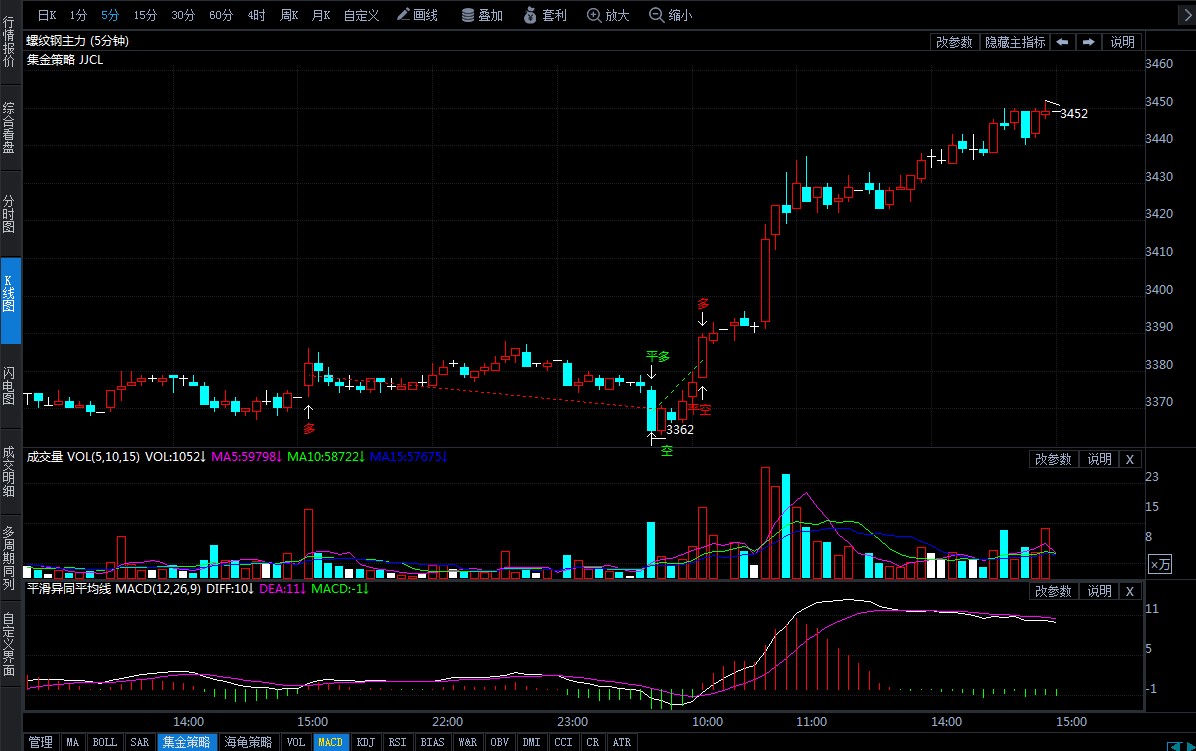The image size is (1196, 751).
Task: Click 说明 in the MACD panel header
Action: coord(1099,591)
